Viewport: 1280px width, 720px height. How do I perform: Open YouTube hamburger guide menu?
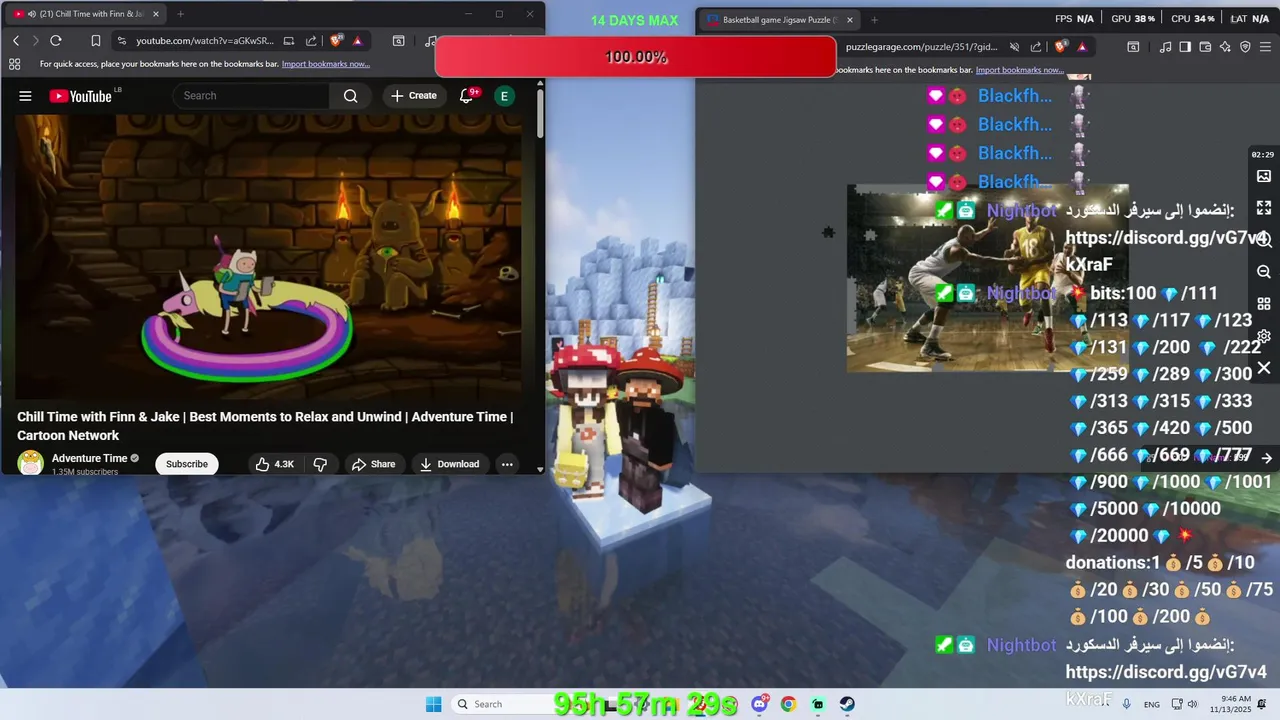click(x=25, y=96)
